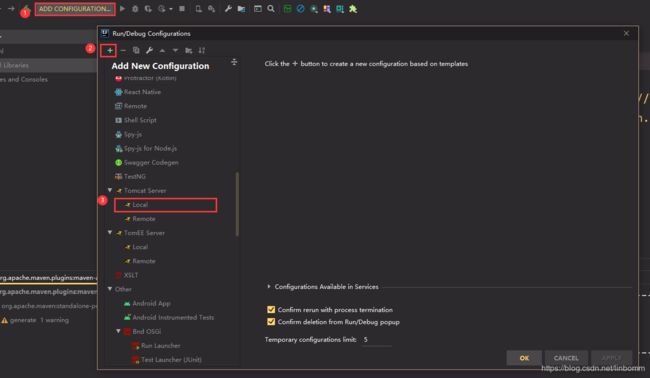
Task: Expand Configurations Available in Services section
Action: tap(269, 286)
